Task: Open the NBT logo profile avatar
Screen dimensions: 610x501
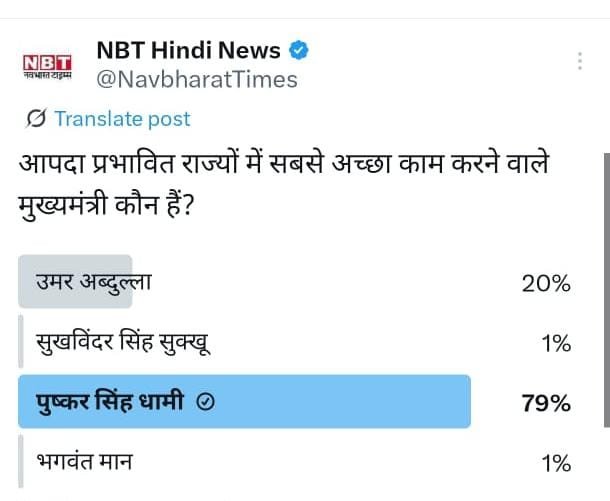Action: [48, 65]
